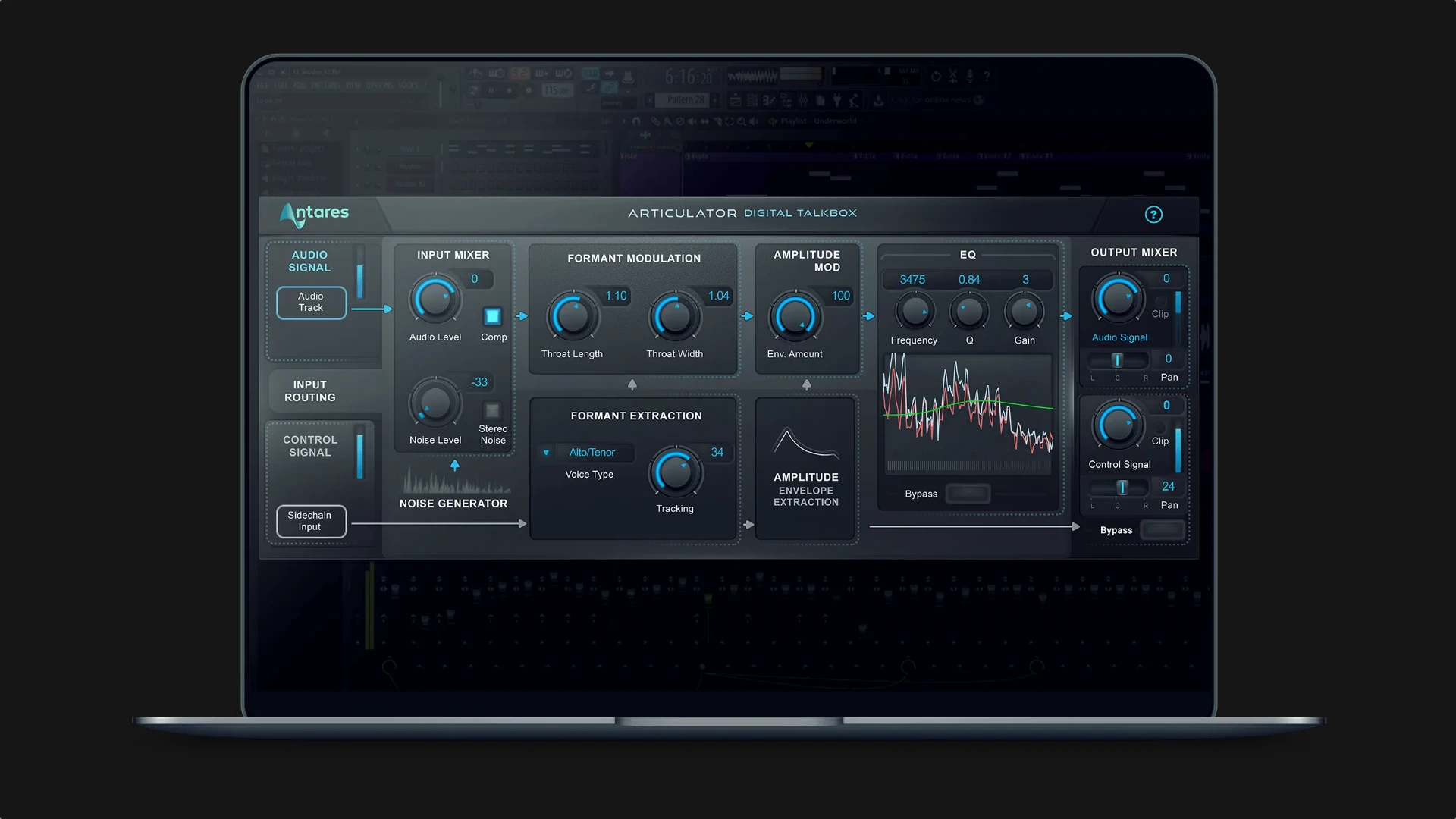The width and height of the screenshot is (1456, 819).
Task: Select the Audio Track input button
Action: point(311,303)
